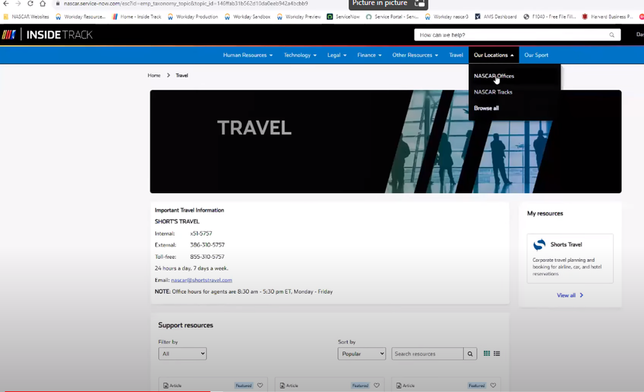Reload the page with browser refresh icon
The image size is (644, 392).
(x=30, y=3)
